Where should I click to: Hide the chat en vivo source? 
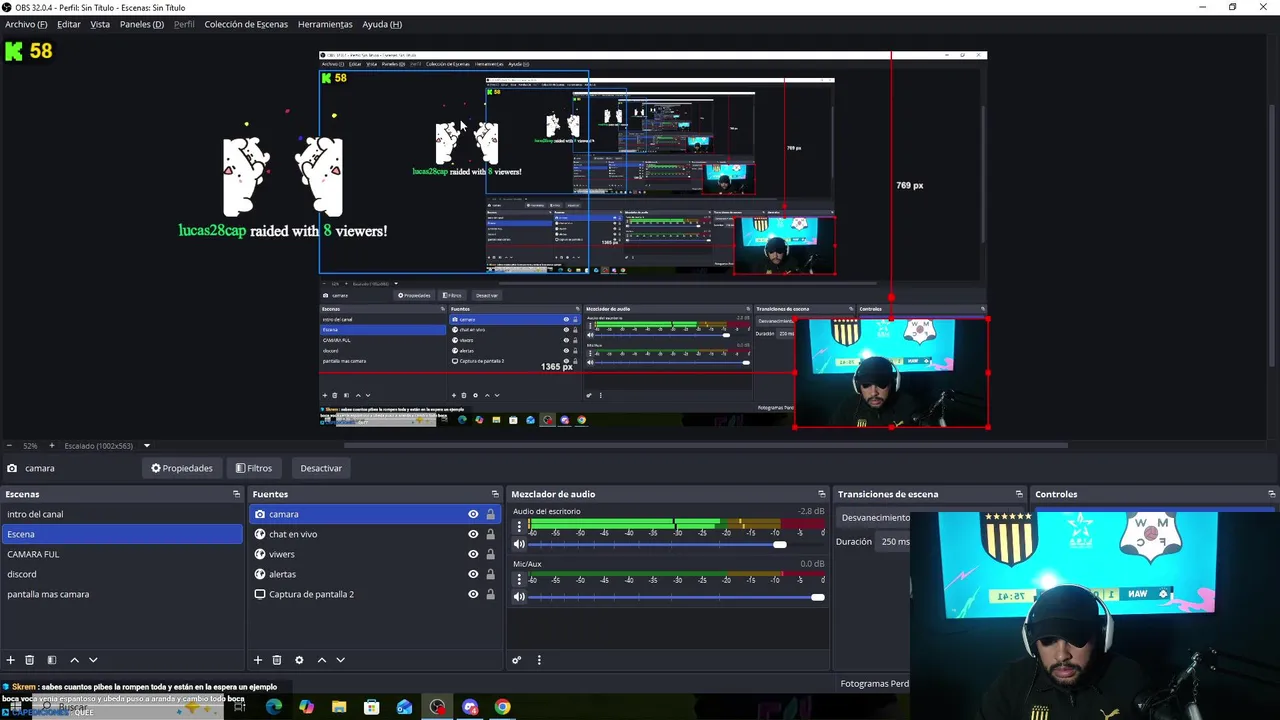point(473,534)
